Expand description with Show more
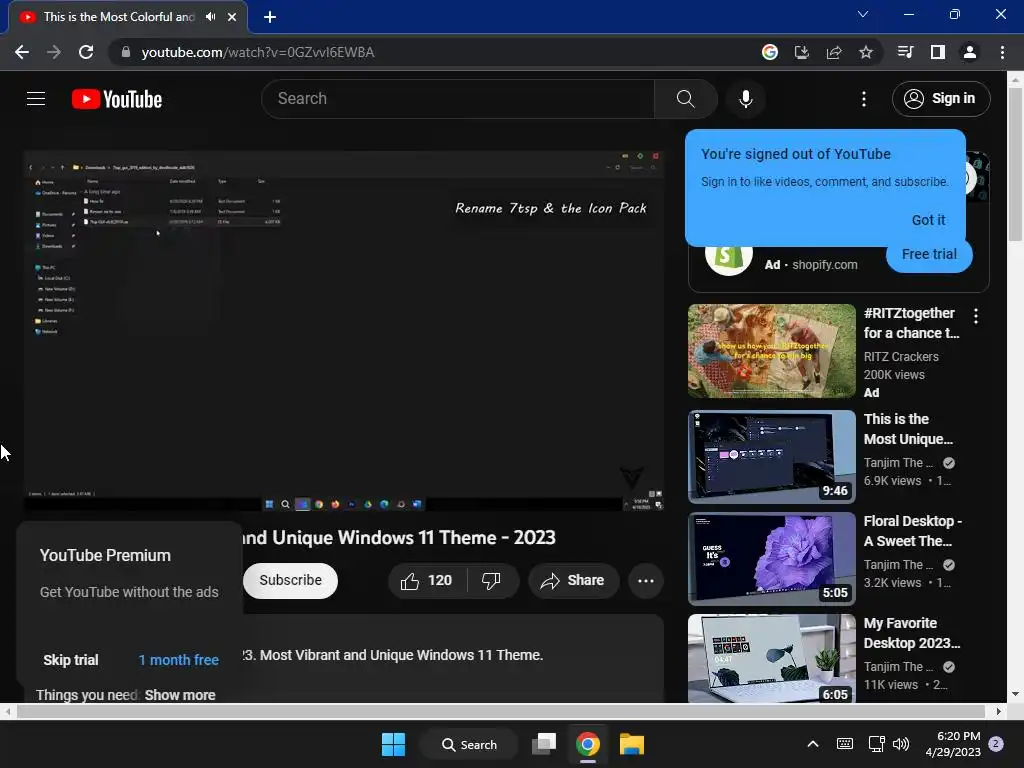Viewport: 1024px width, 768px height. (180, 695)
